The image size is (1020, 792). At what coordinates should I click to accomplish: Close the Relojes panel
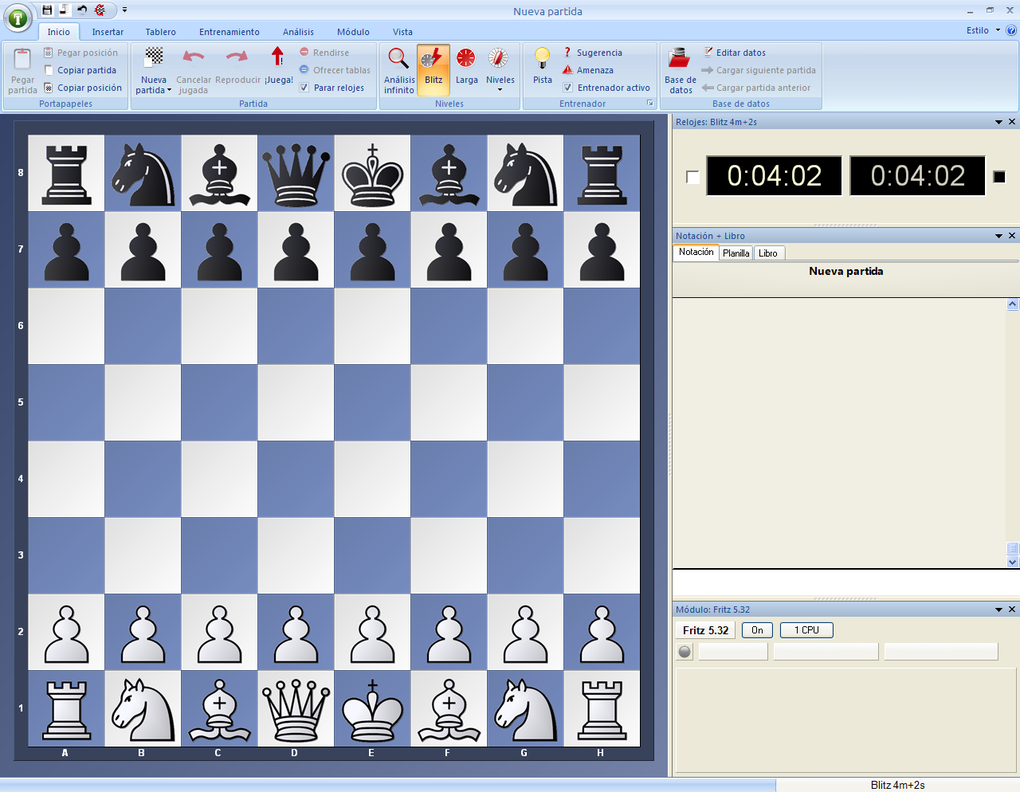click(1012, 122)
